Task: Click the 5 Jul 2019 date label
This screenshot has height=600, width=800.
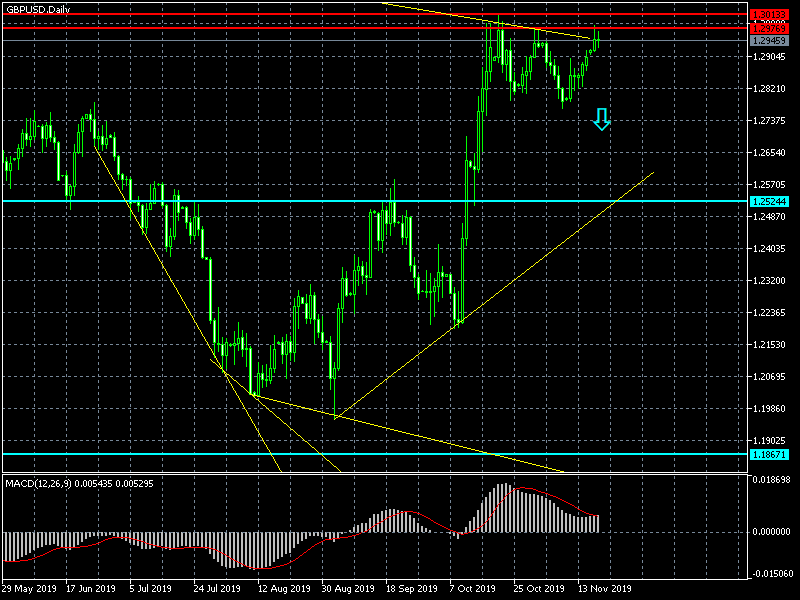Action: 151,589
